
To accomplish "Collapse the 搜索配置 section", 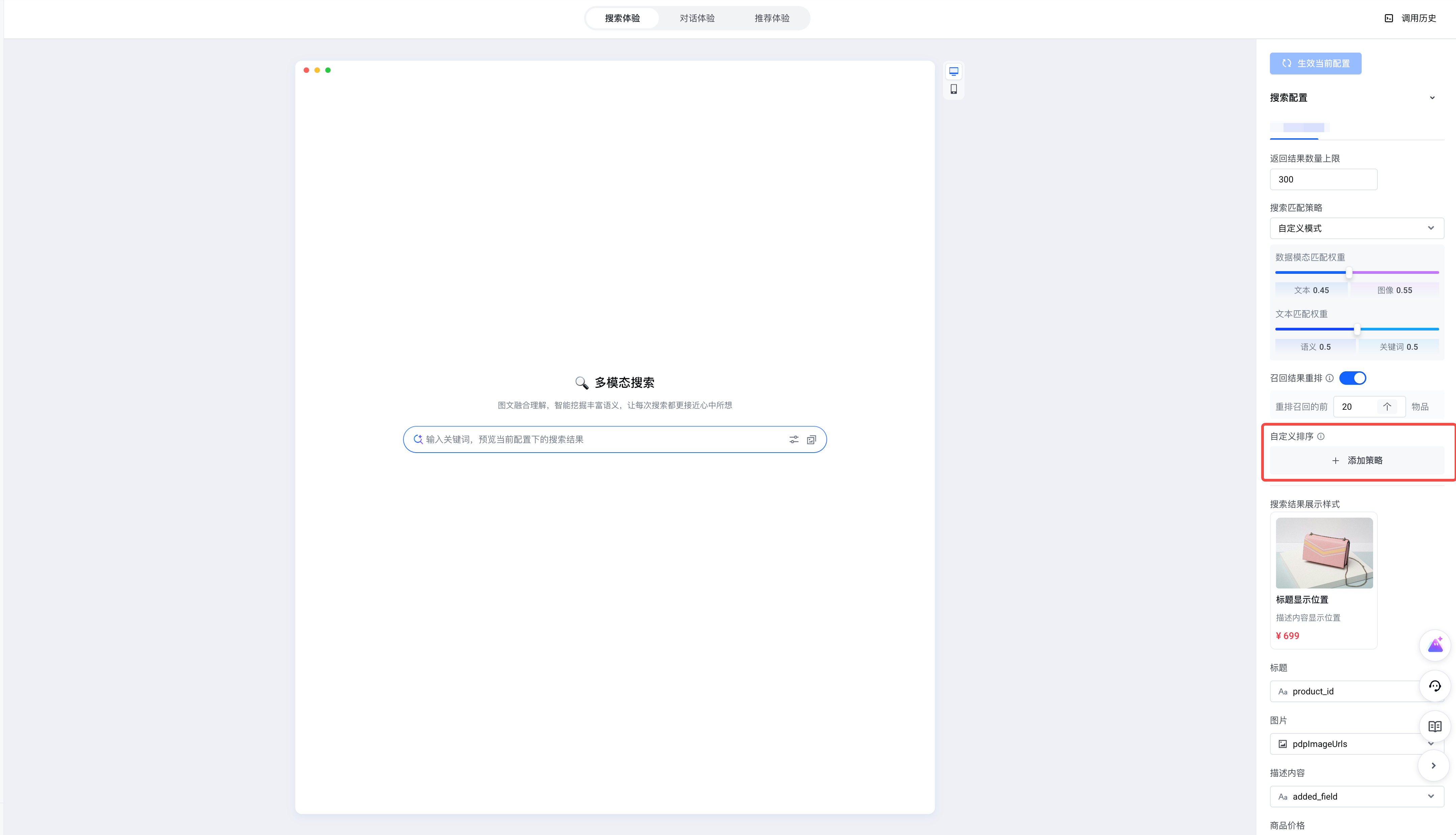I will [x=1432, y=98].
